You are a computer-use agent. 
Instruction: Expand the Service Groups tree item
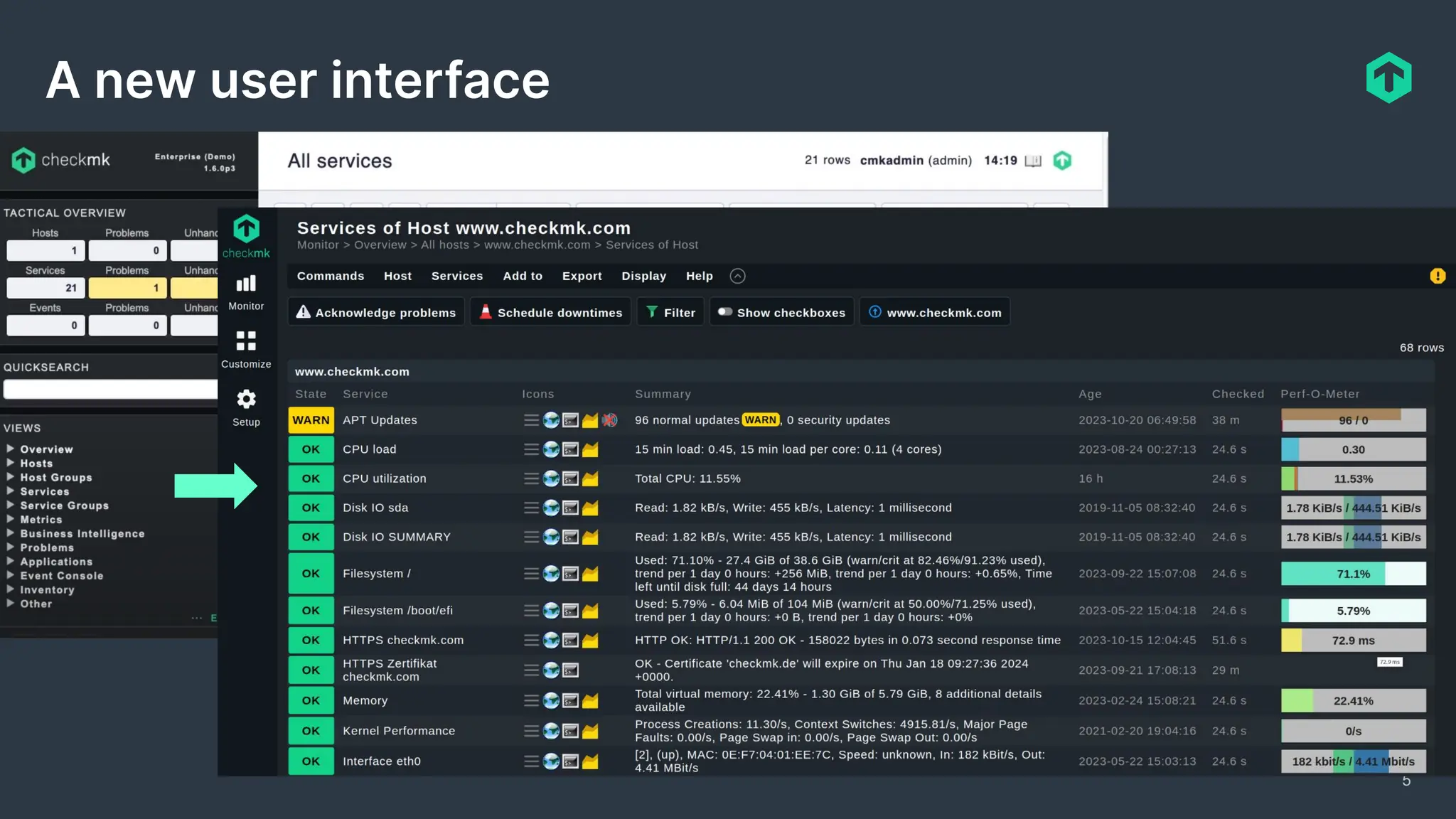[x=11, y=505]
